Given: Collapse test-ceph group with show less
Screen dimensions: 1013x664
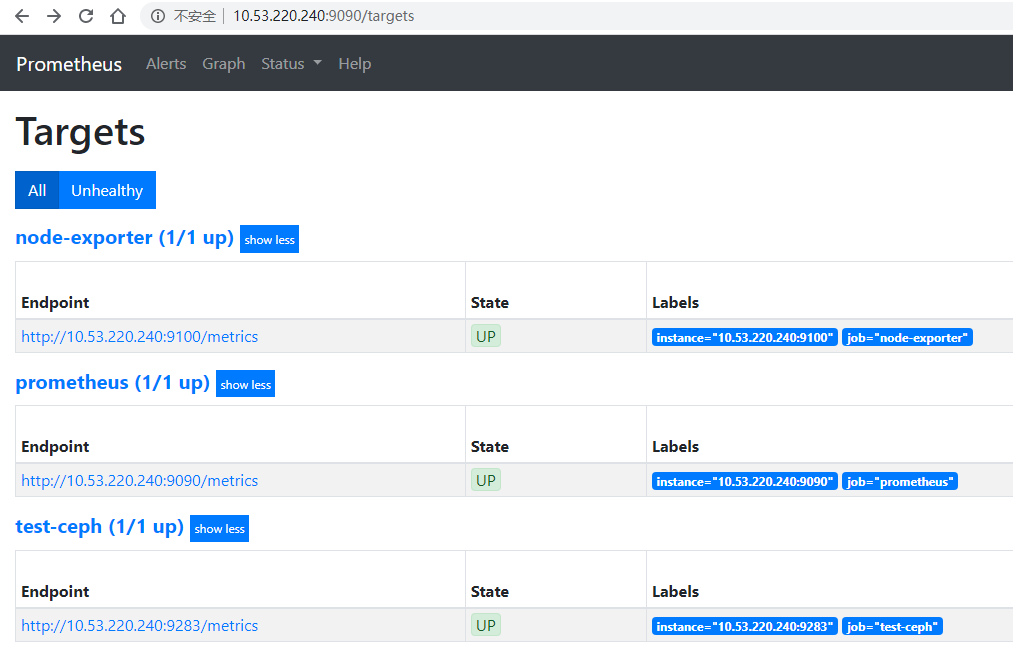Looking at the screenshot, I should [220, 528].
